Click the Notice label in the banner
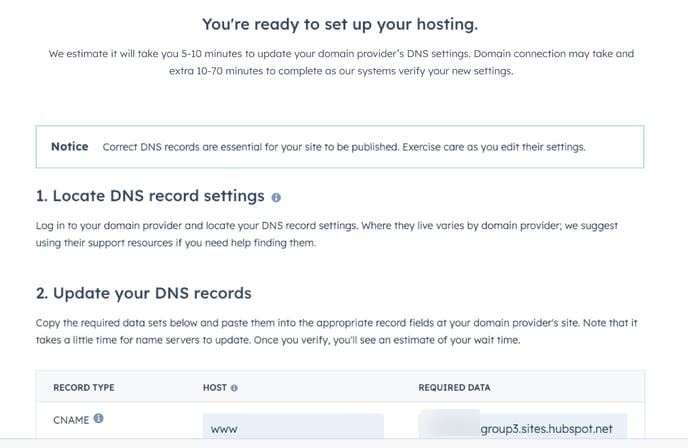Image resolution: width=688 pixels, height=448 pixels. coord(70,147)
